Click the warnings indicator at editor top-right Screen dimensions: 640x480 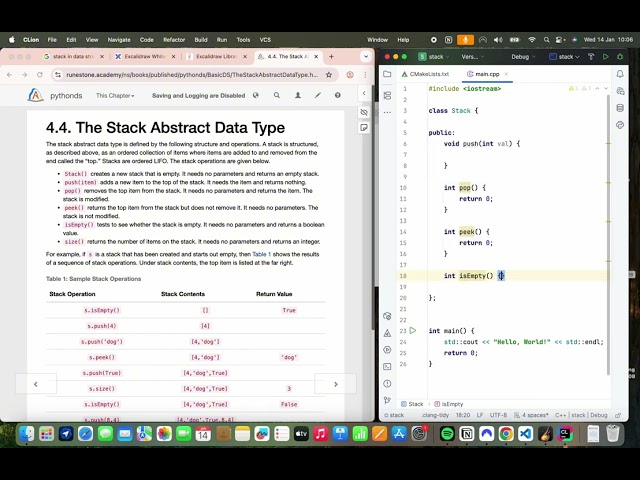[x=580, y=88]
